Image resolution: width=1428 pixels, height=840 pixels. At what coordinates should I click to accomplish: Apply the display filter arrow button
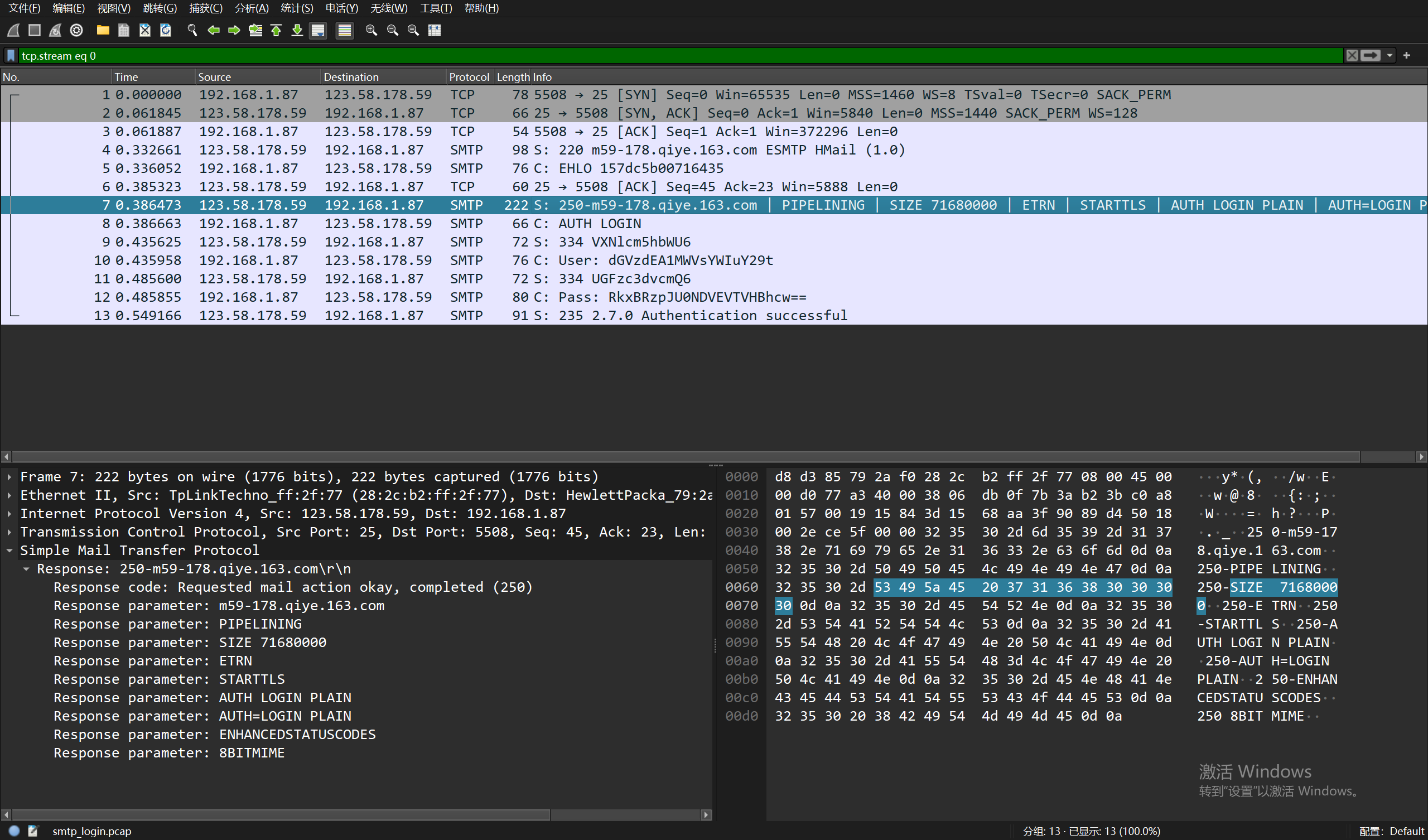pos(1371,56)
